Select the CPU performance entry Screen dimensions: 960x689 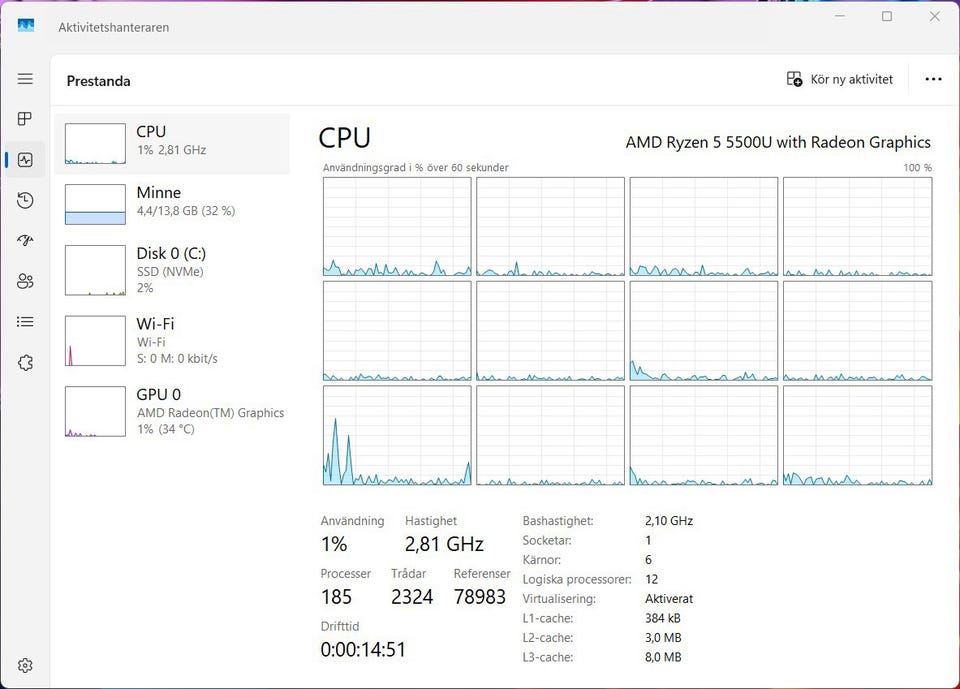172,143
